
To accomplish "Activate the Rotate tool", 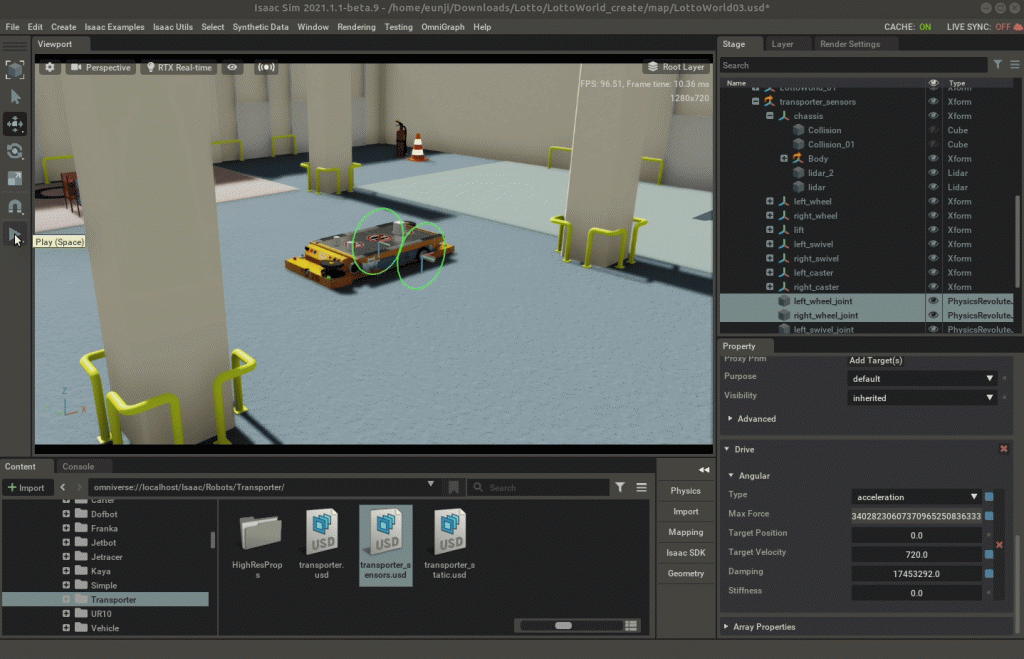I will pos(15,151).
